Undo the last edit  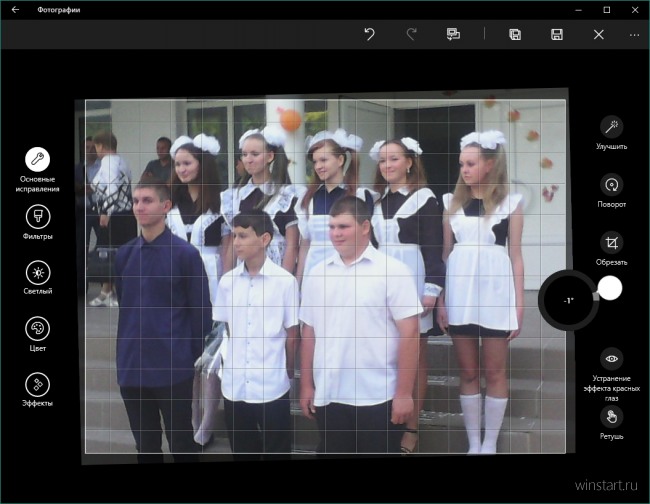[x=369, y=34]
